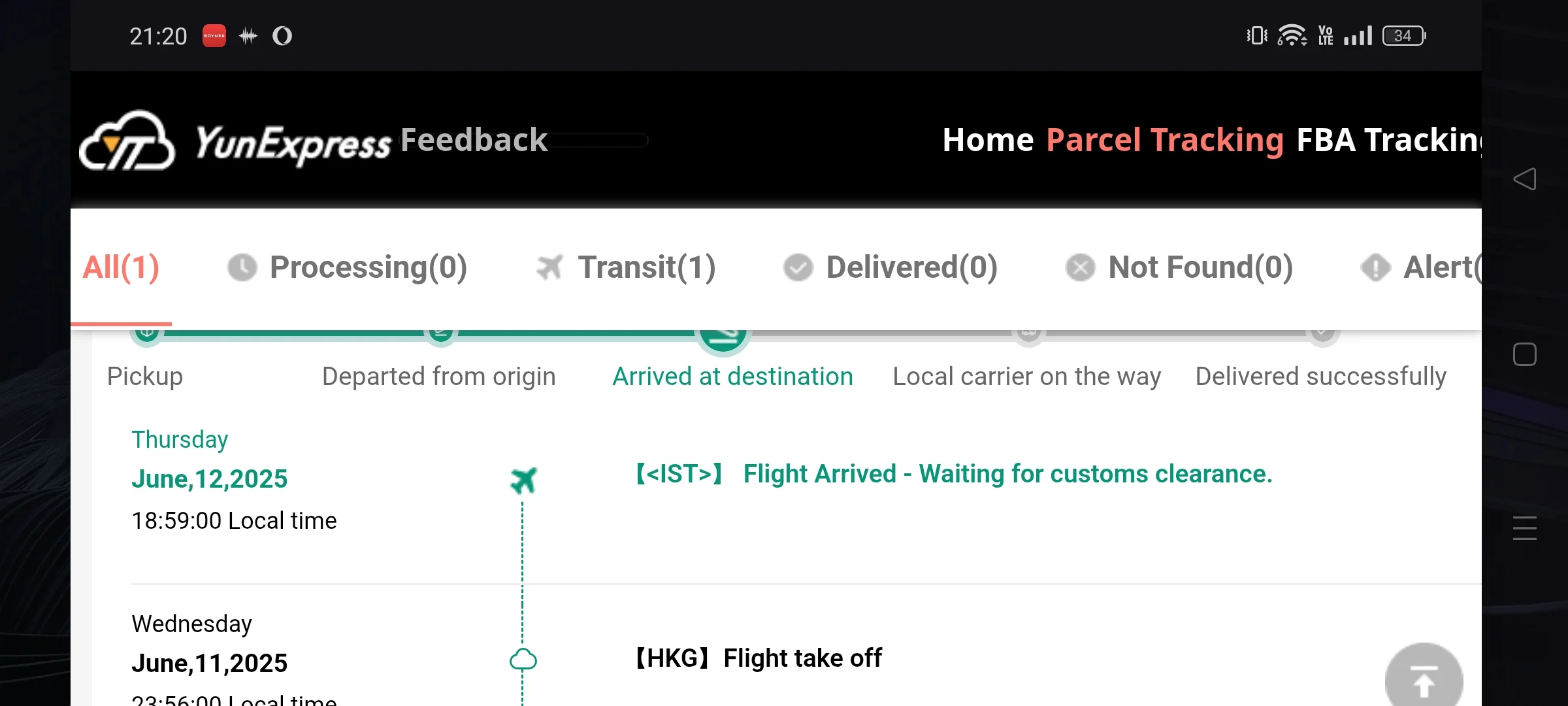Click the battery indicator in status bar
Viewport: 1568px width, 706px height.
pyautogui.click(x=1403, y=36)
